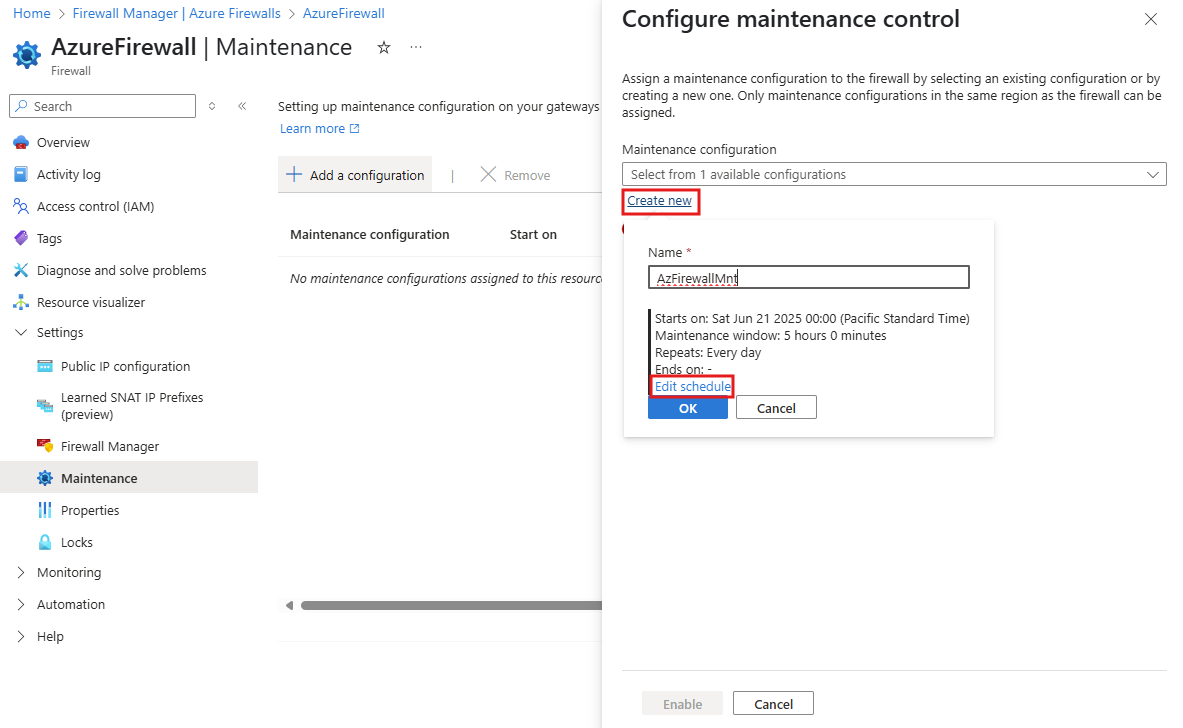Open Edit schedule for the maintenance window
This screenshot has height=728, width=1183.
coord(691,386)
